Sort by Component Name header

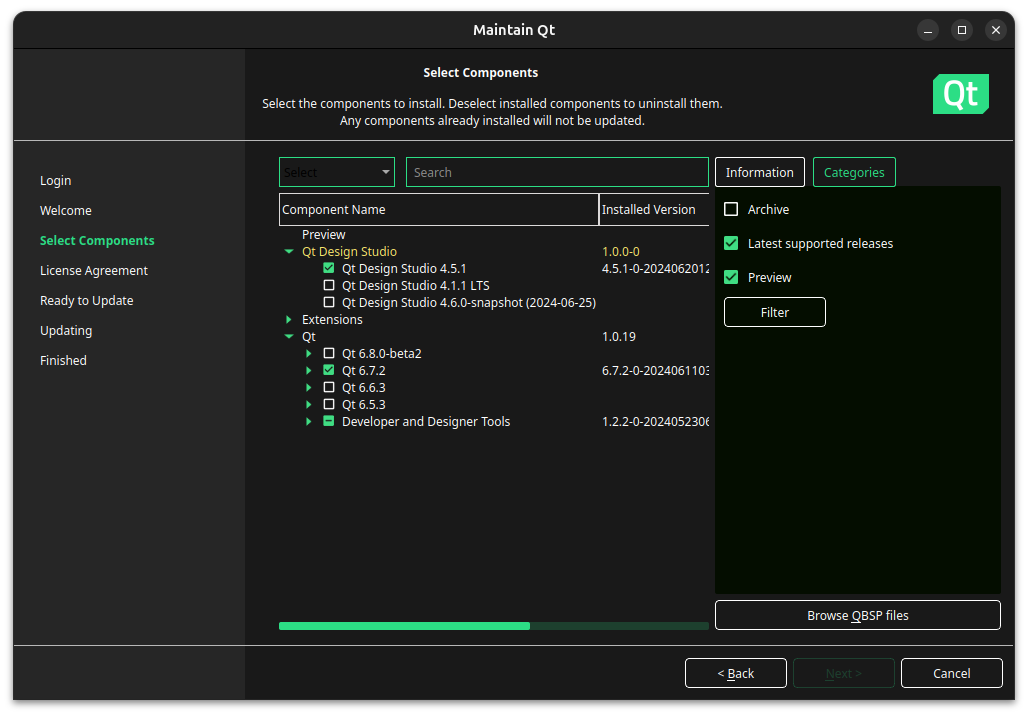tap(439, 209)
